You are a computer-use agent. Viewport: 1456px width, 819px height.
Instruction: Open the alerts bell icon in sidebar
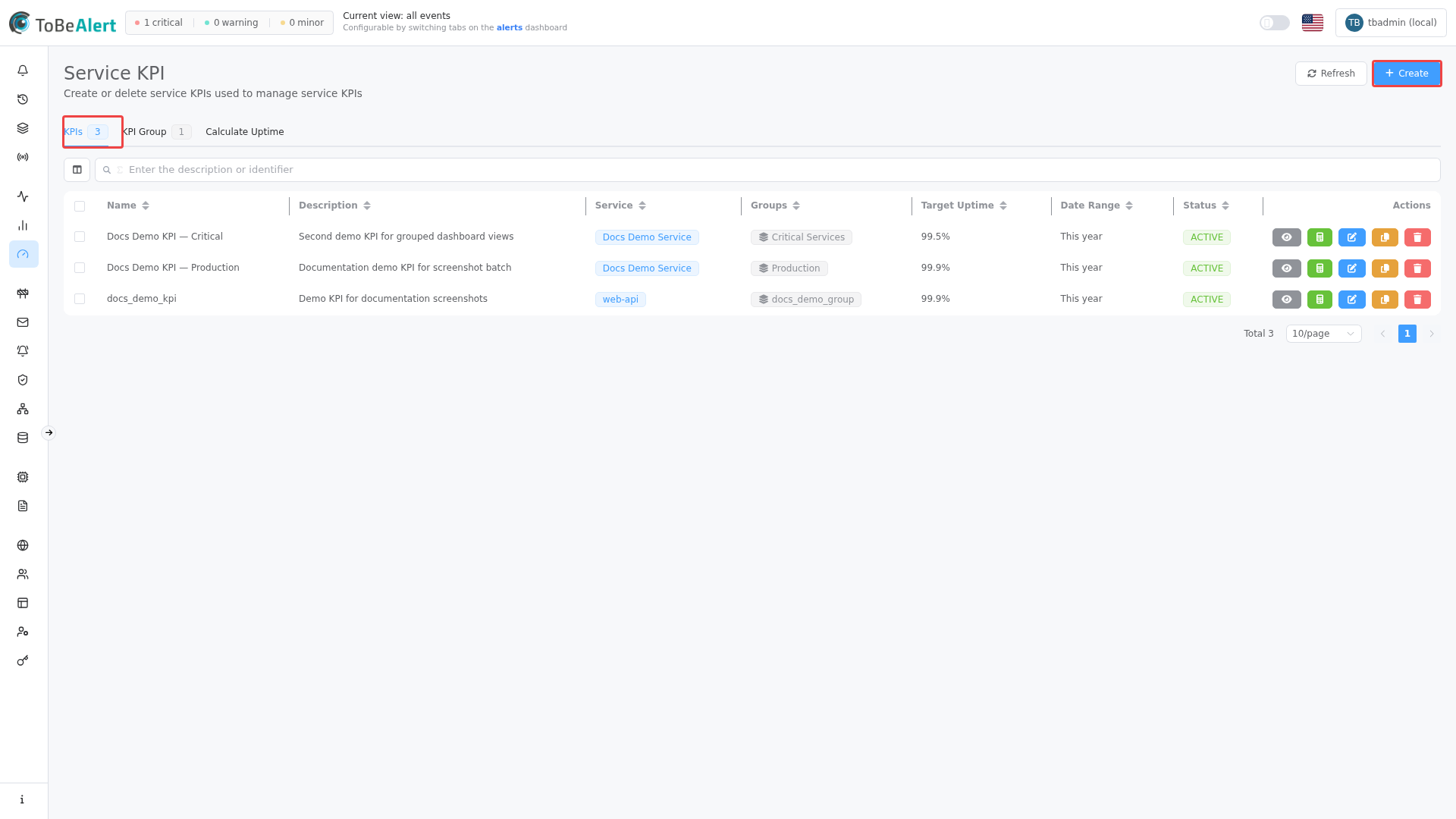[23, 71]
